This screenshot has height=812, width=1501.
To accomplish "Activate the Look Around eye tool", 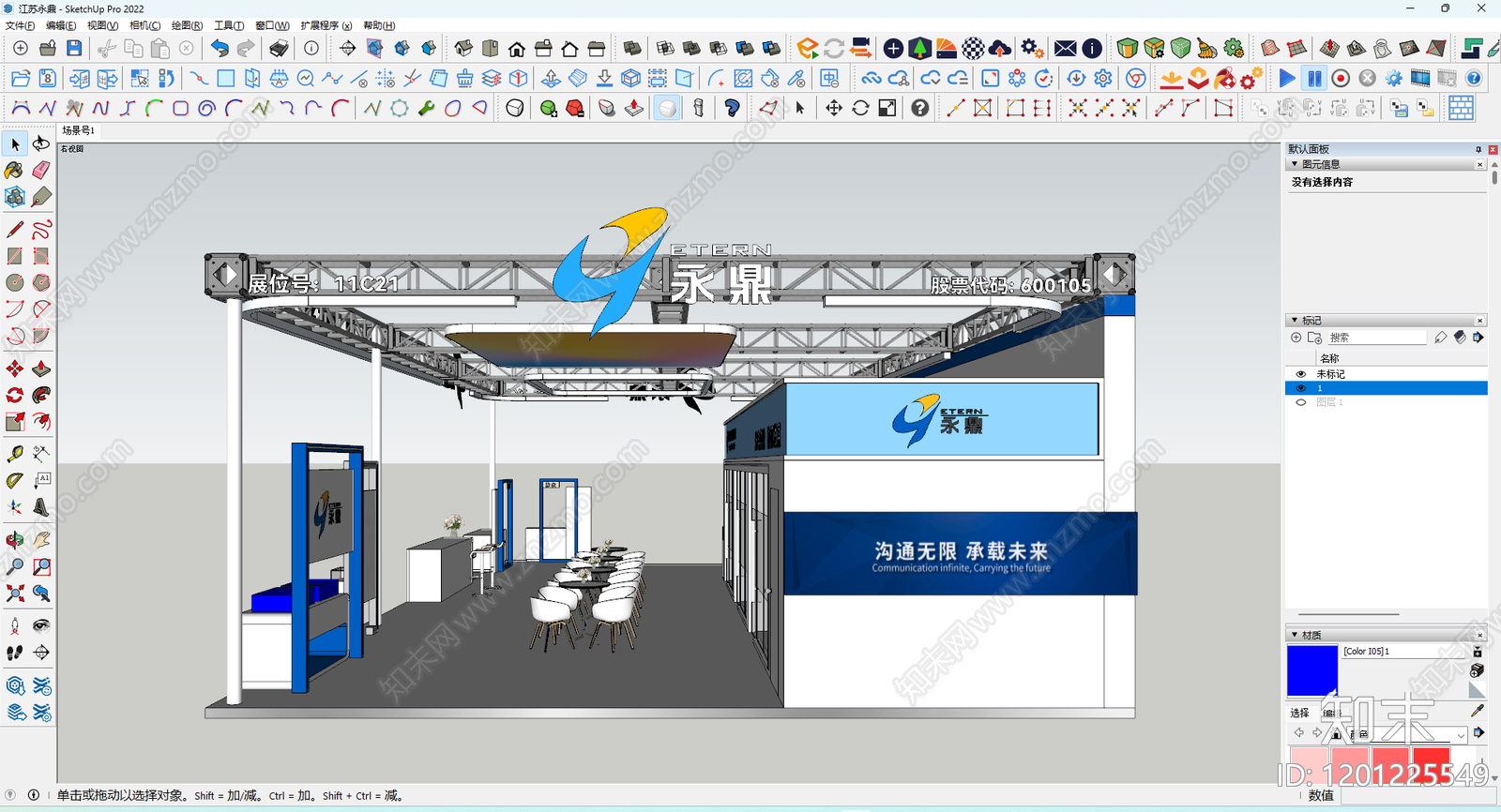I will click(x=41, y=625).
